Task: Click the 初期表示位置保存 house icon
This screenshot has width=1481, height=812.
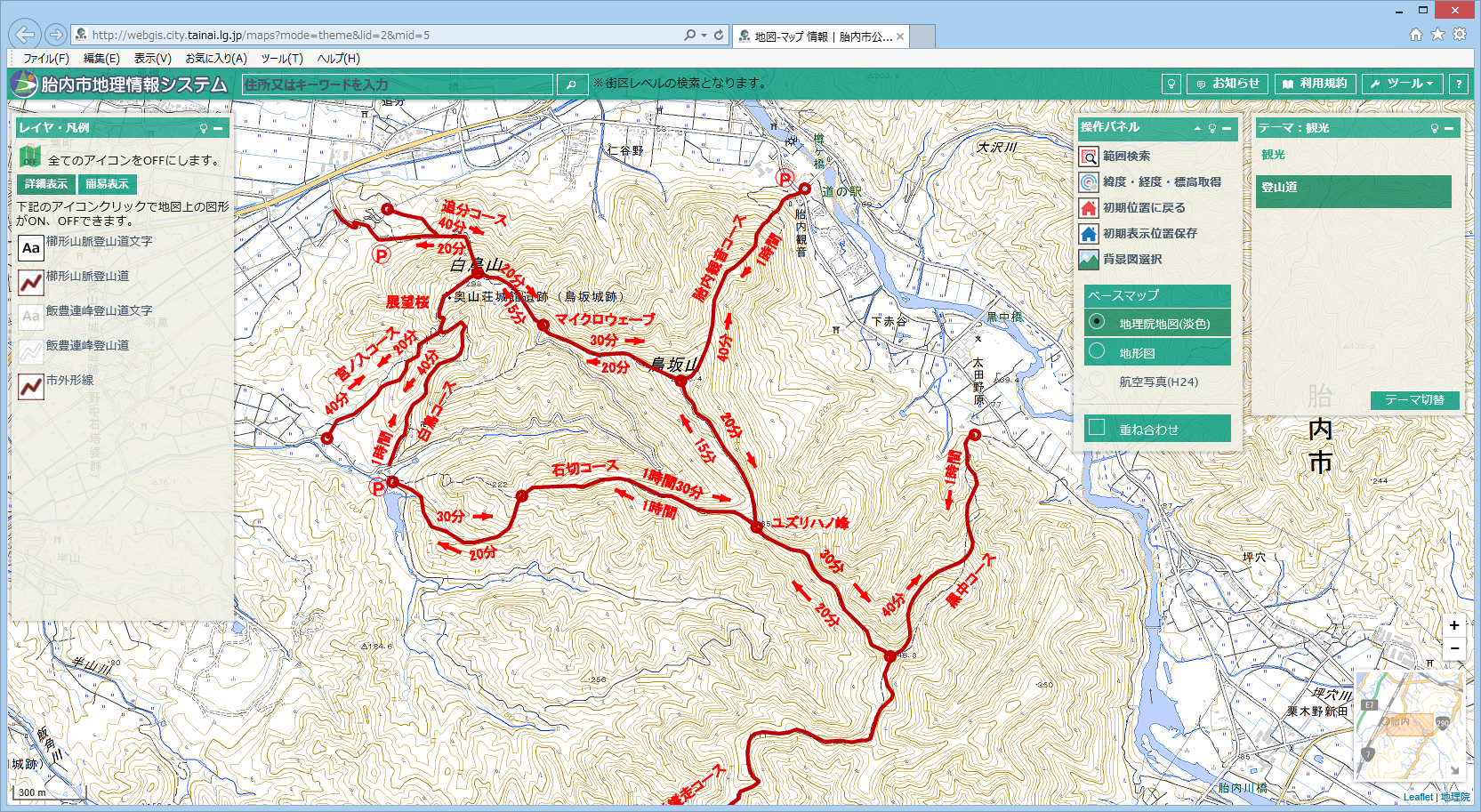Action: 1089,234
